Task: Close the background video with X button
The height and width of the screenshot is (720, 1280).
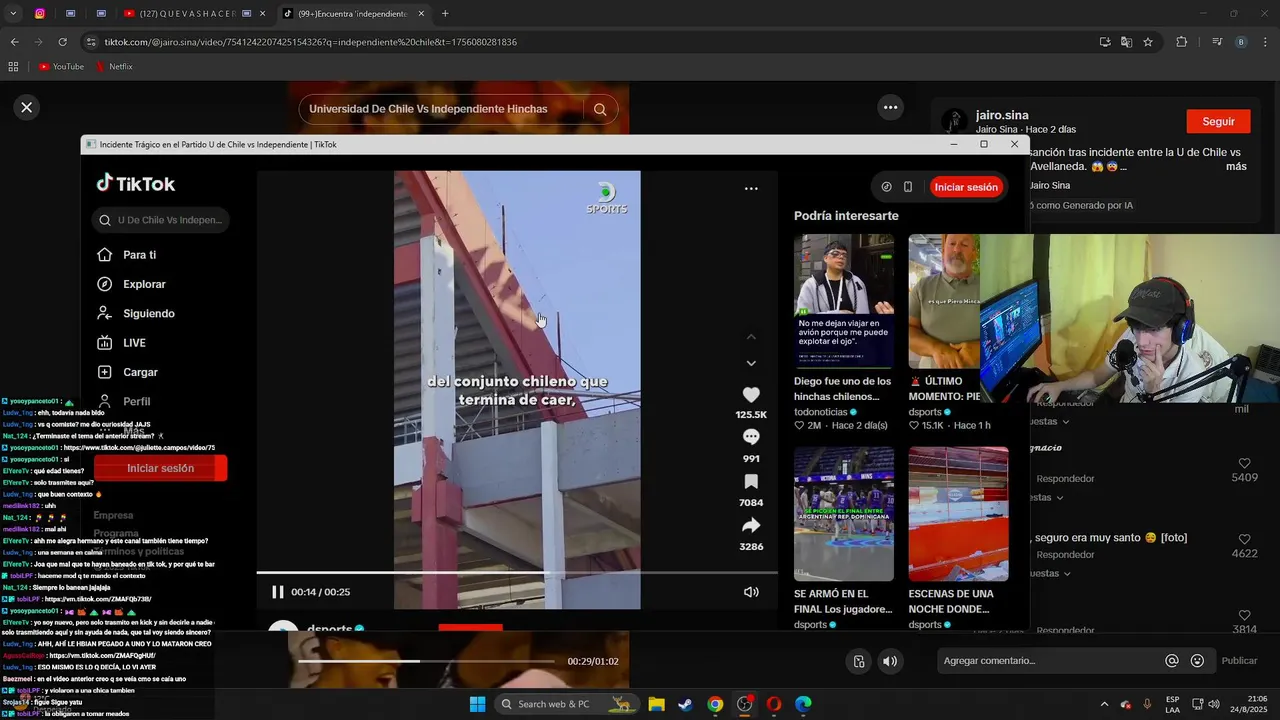Action: pos(27,107)
